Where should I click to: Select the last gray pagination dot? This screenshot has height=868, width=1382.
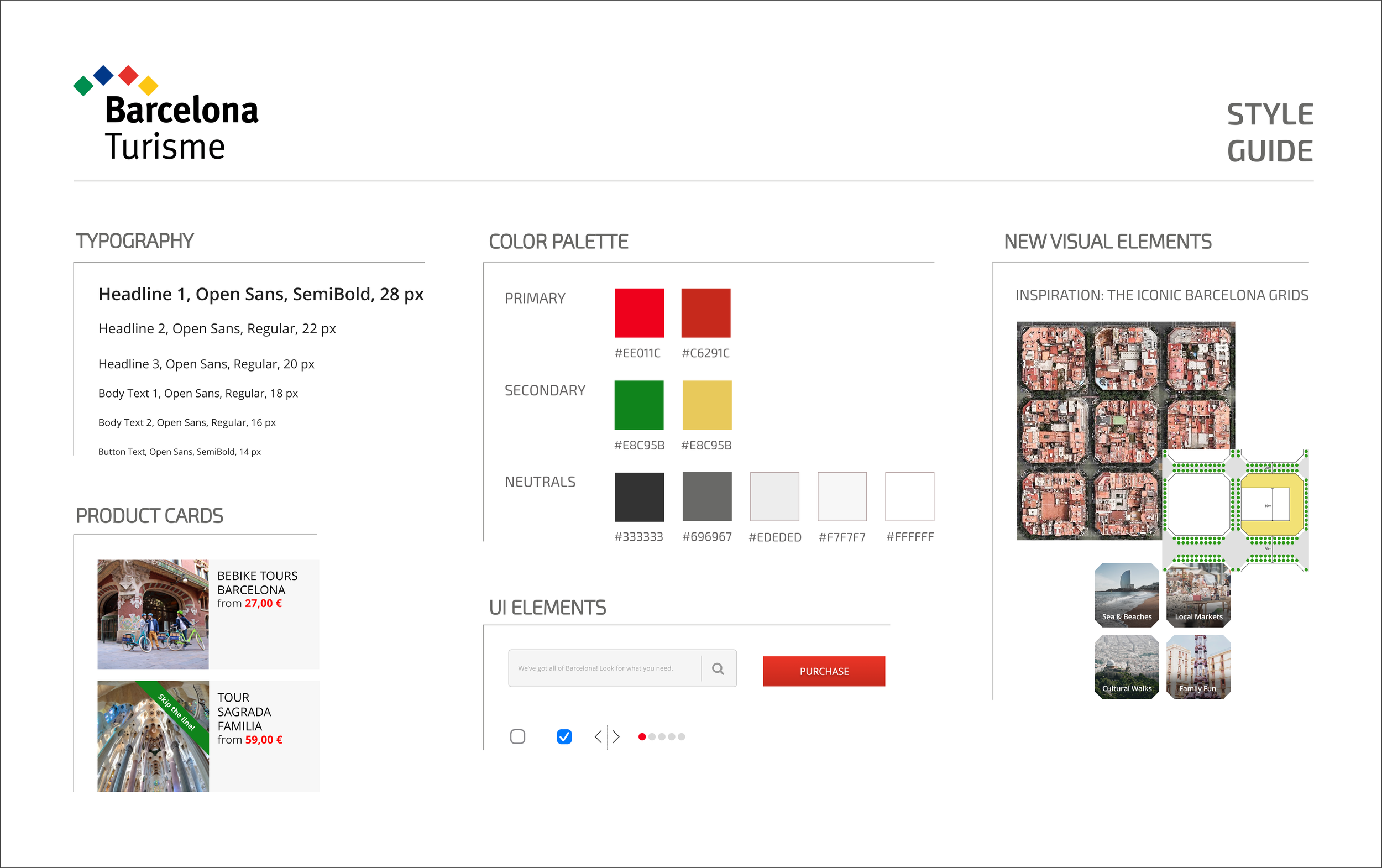[681, 736]
